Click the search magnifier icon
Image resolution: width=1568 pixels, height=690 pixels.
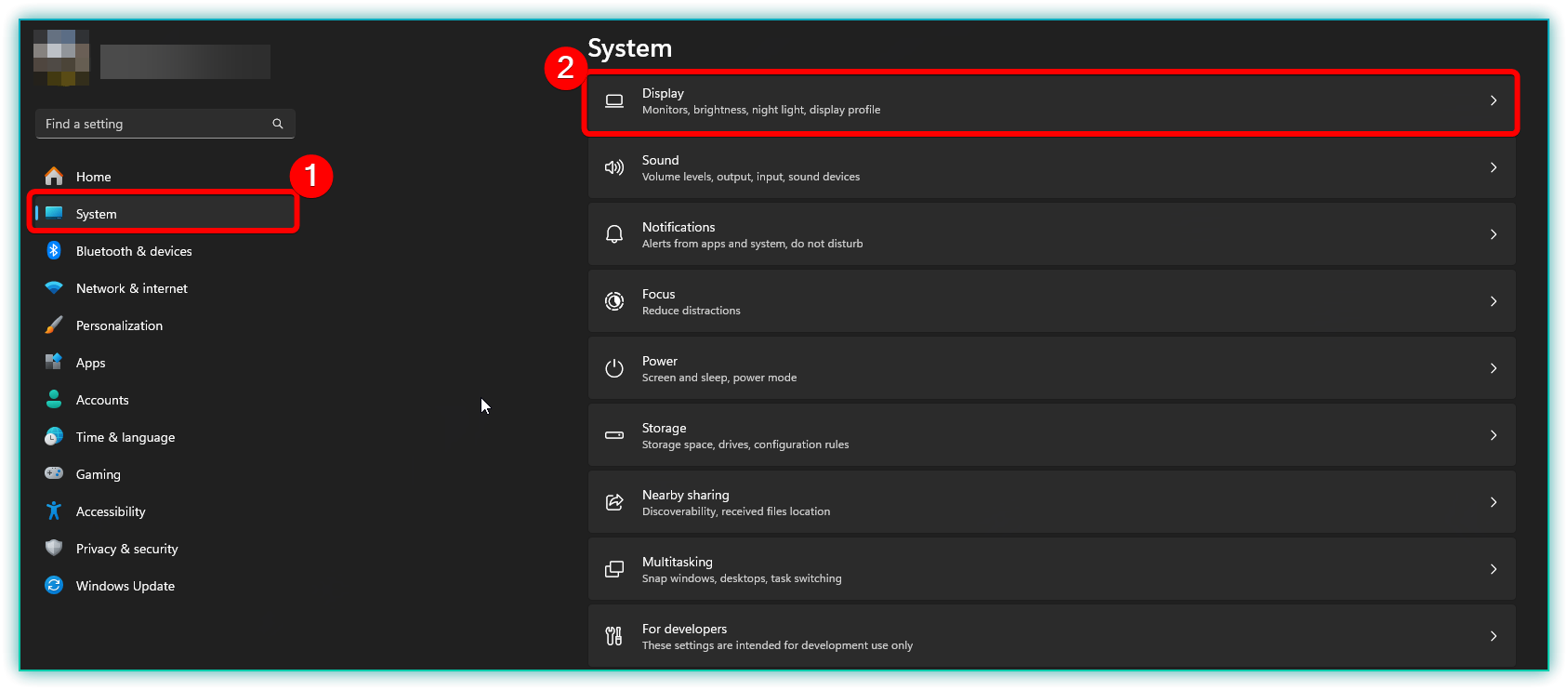pyautogui.click(x=277, y=124)
